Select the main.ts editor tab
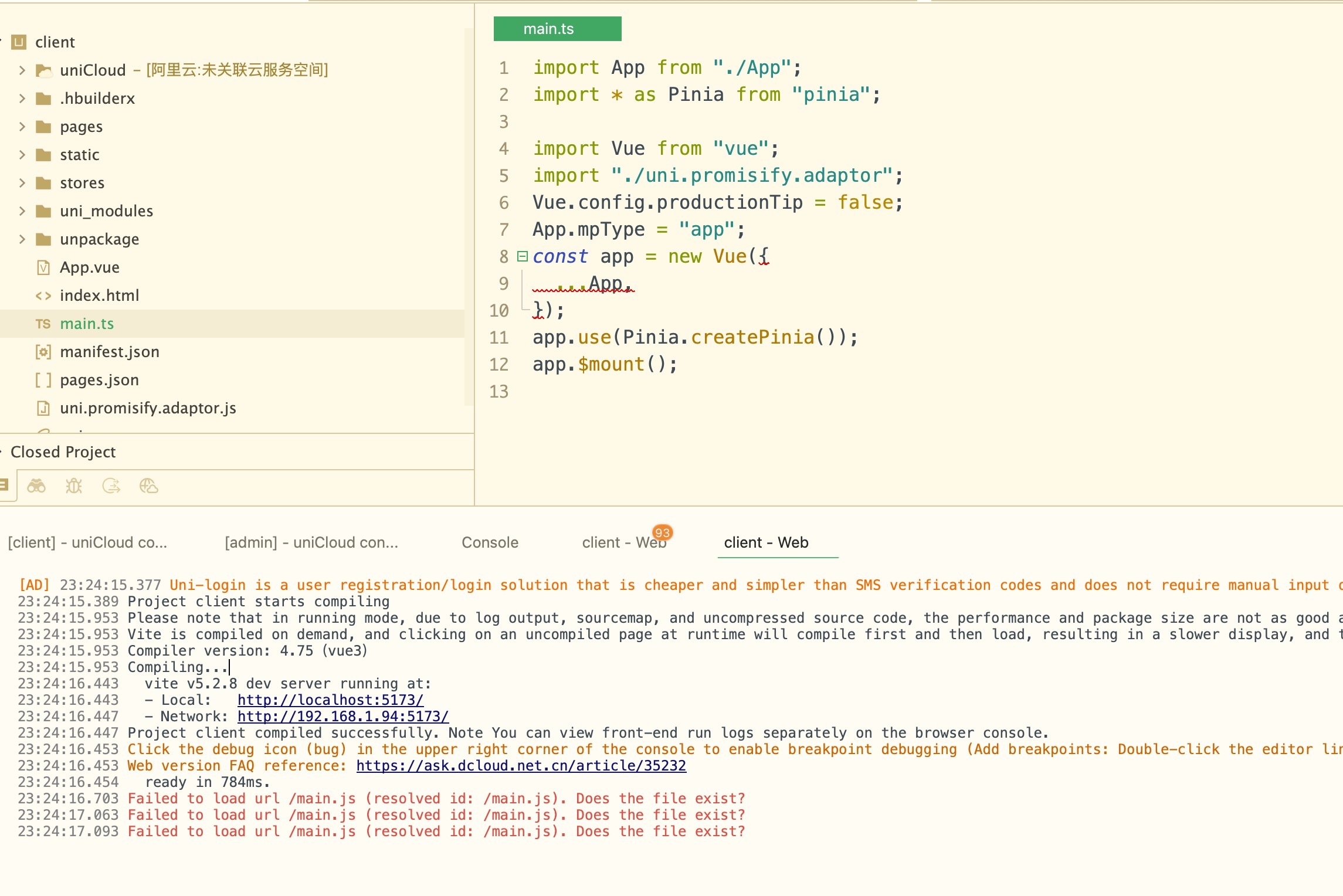Viewport: 1343px width, 896px height. (557, 29)
